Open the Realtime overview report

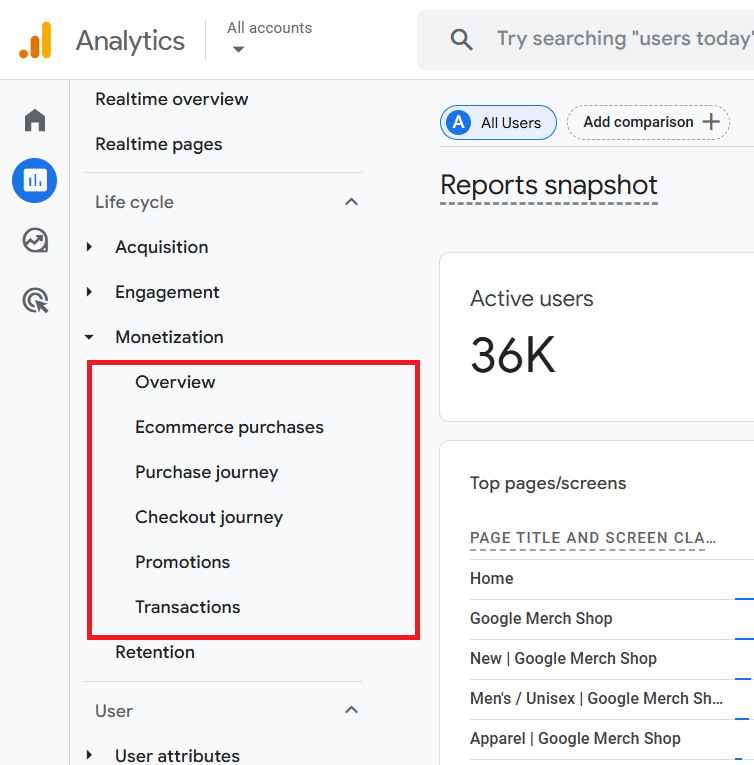(171, 99)
